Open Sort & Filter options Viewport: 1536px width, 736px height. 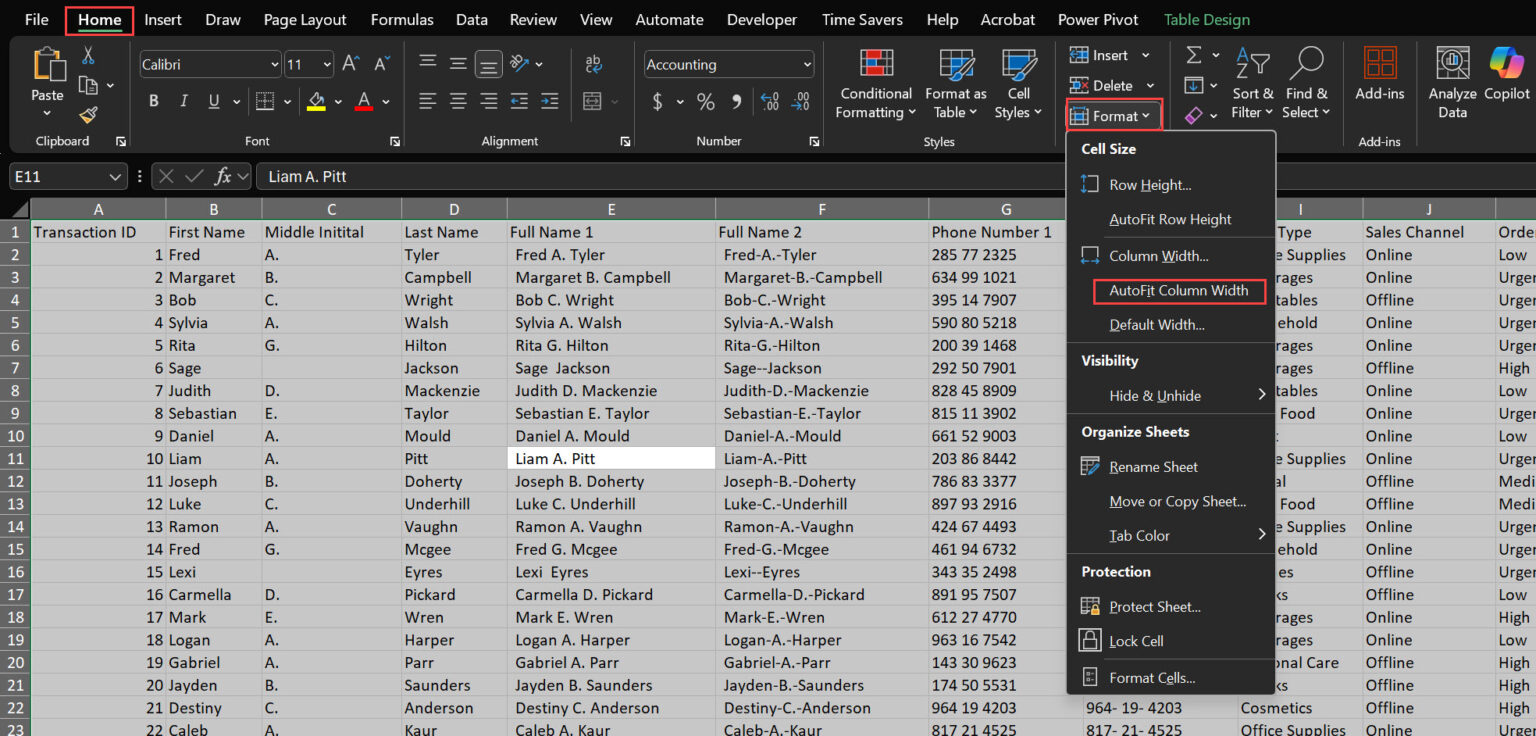pos(1252,85)
